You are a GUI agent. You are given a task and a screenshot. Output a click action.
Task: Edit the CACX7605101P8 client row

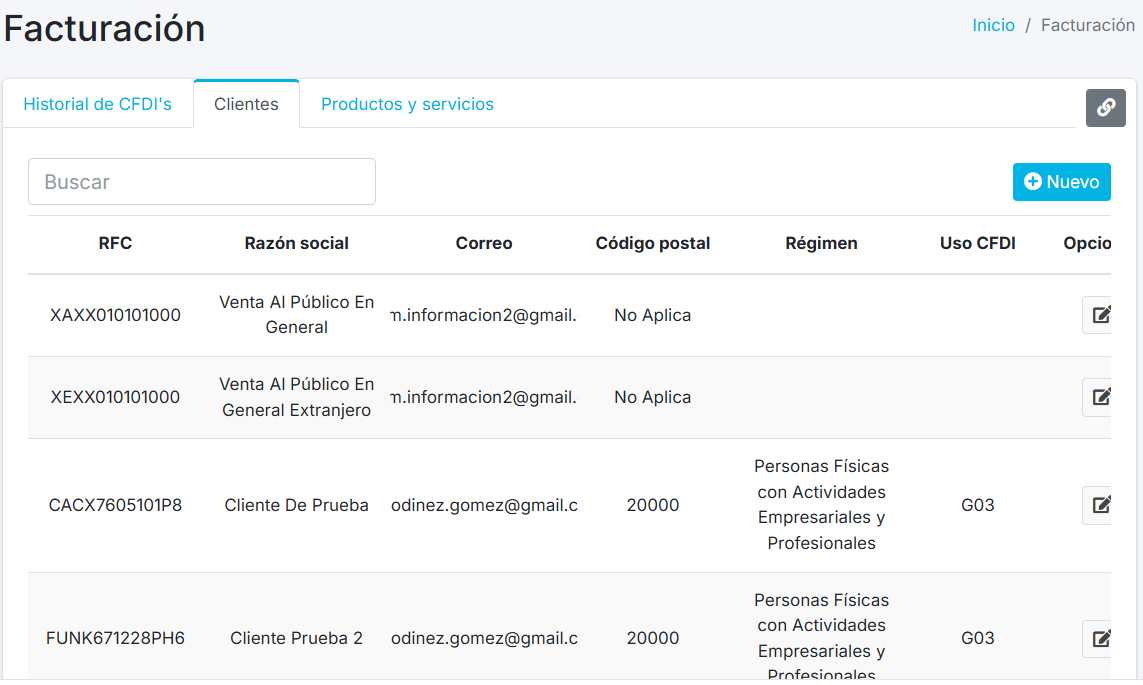point(1099,505)
